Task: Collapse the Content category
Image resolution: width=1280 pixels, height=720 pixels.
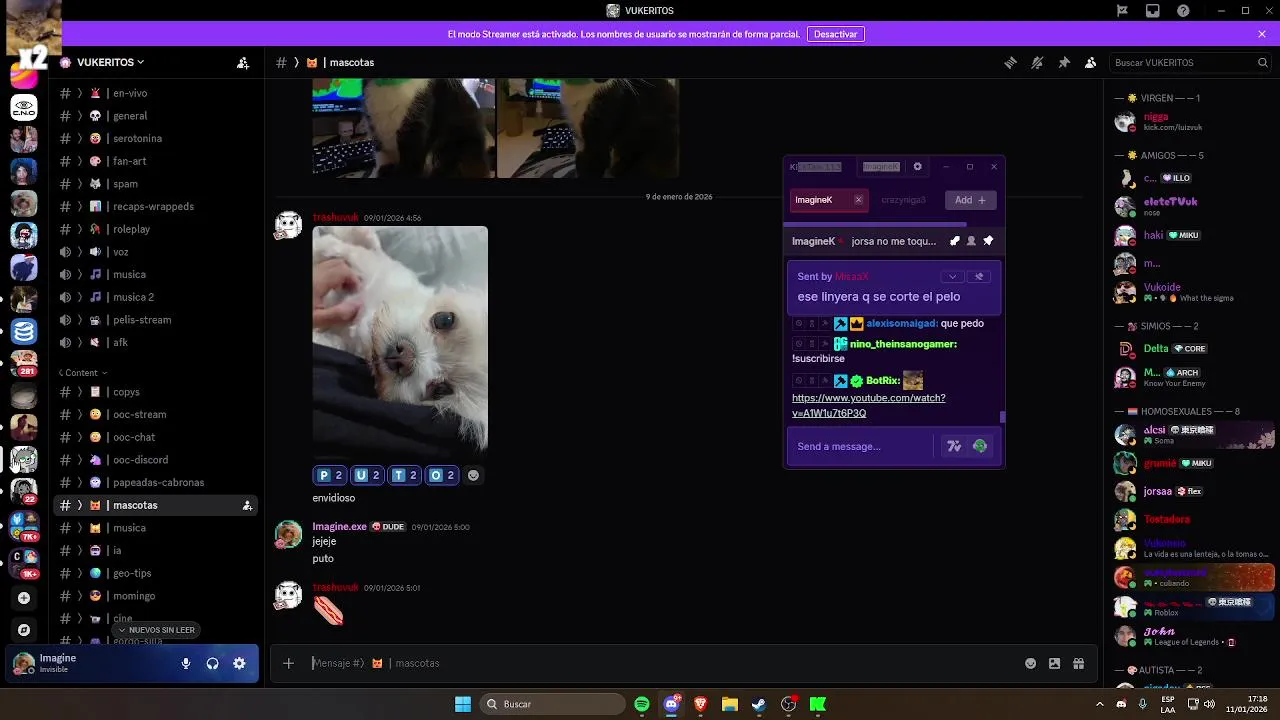Action: point(82,373)
